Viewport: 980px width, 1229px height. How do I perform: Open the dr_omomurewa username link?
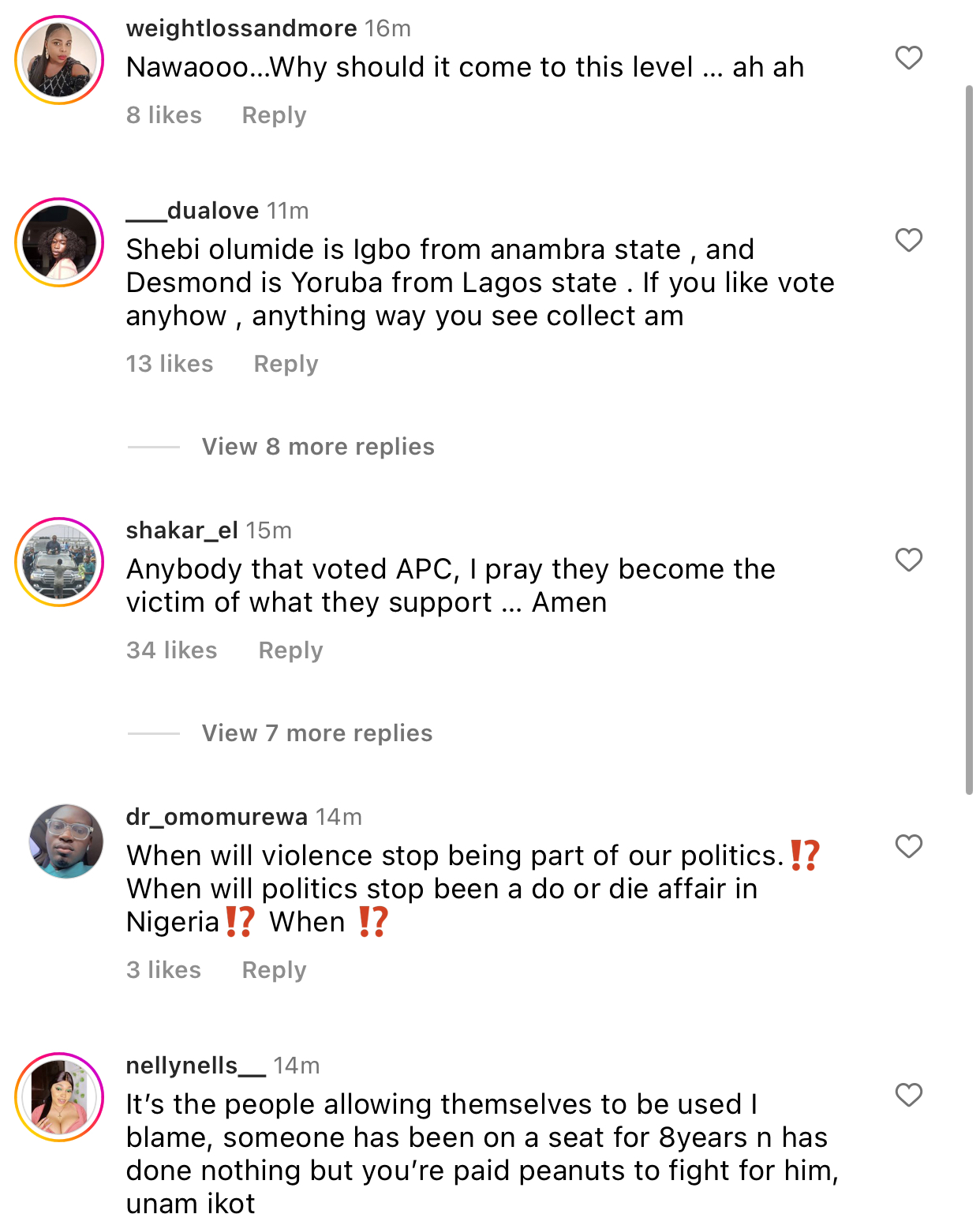click(216, 817)
